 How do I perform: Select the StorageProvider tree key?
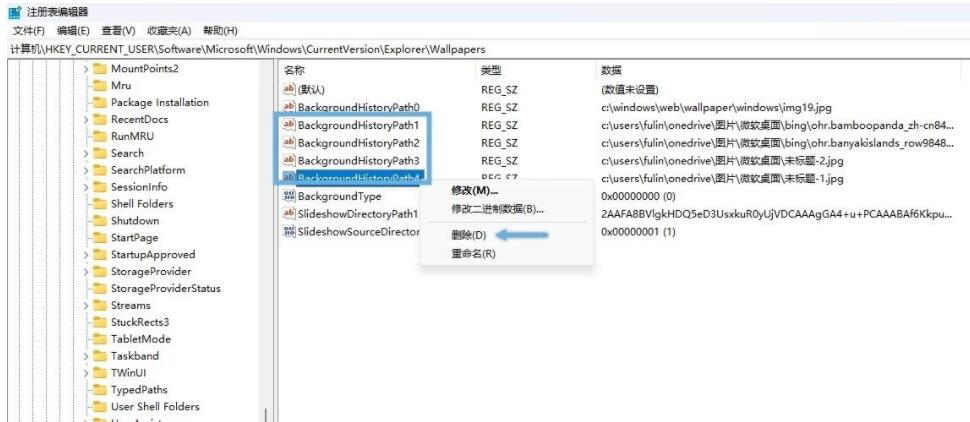pyautogui.click(x=151, y=272)
